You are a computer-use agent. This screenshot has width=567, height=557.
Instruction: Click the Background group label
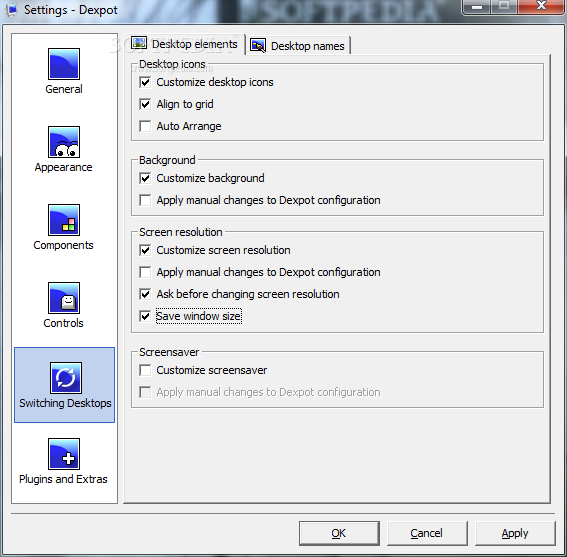tap(167, 160)
